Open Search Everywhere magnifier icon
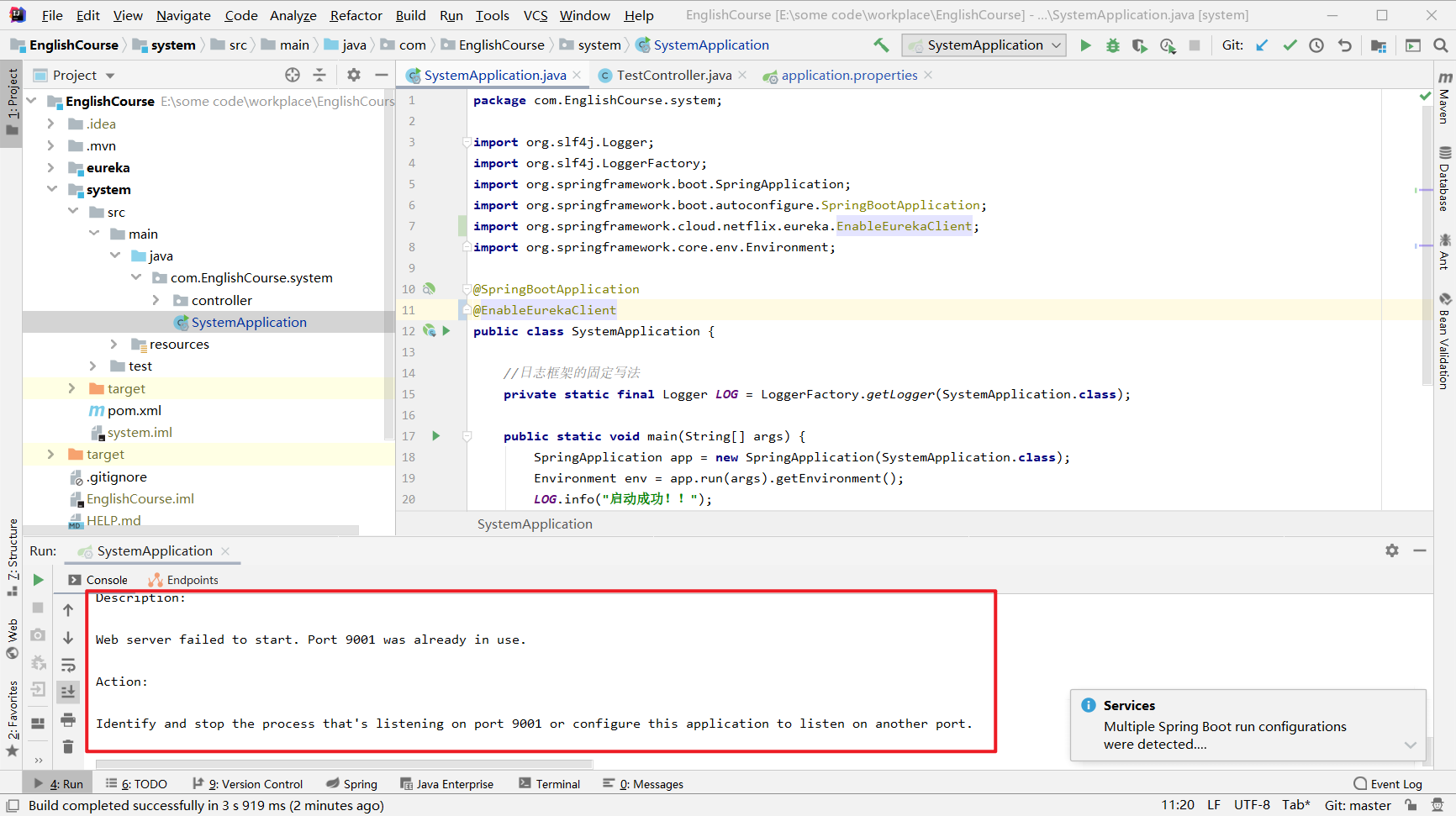This screenshot has width=1456, height=816. (x=1440, y=45)
